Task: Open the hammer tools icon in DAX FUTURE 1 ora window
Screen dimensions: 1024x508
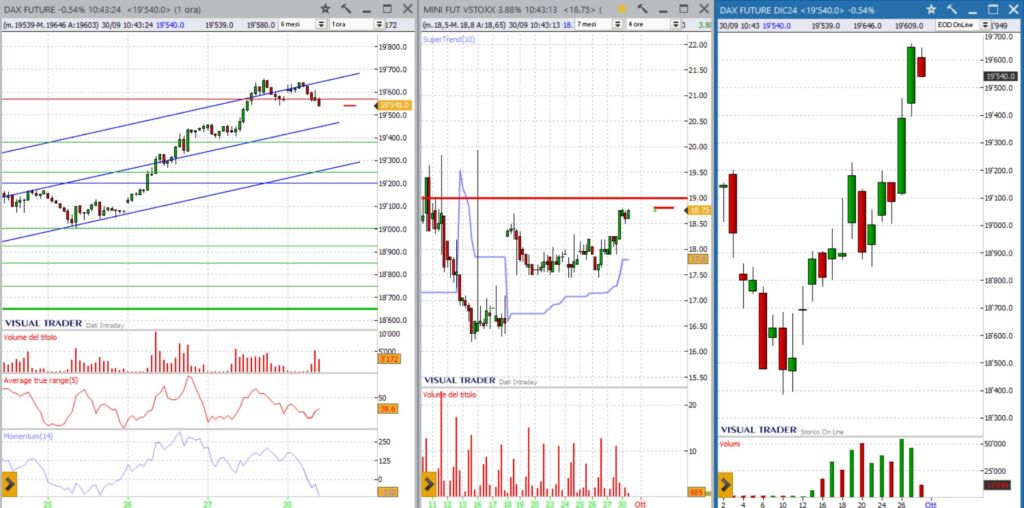Action: point(346,9)
